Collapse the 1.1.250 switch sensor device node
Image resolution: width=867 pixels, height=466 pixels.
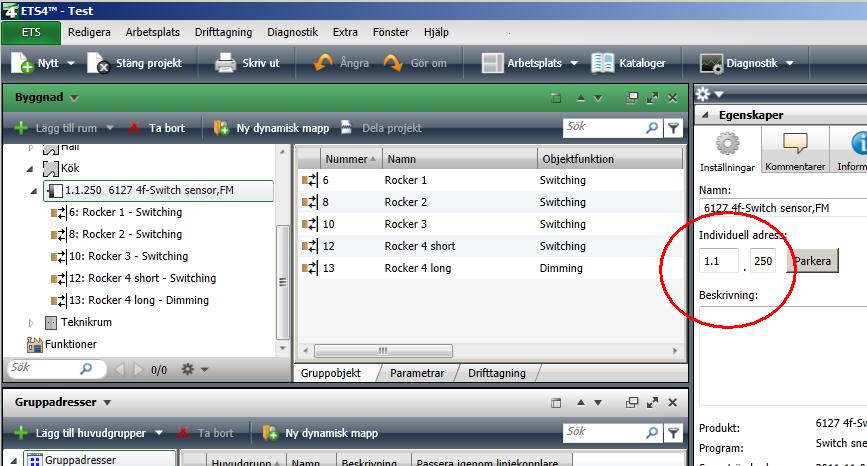click(33, 191)
